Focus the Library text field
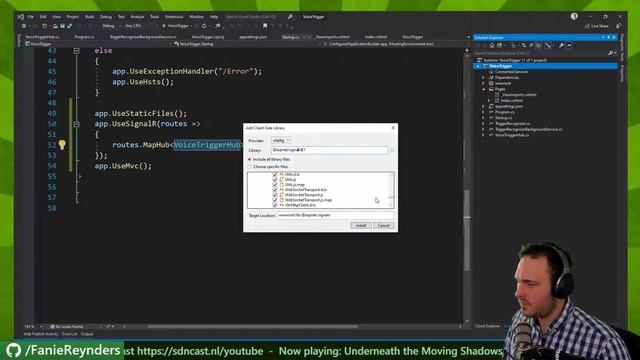 coord(329,150)
